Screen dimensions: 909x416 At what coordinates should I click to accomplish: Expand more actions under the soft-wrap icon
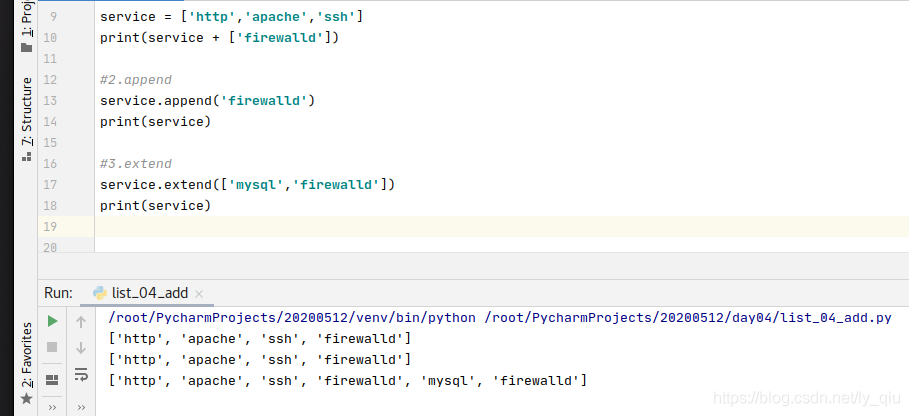81,407
